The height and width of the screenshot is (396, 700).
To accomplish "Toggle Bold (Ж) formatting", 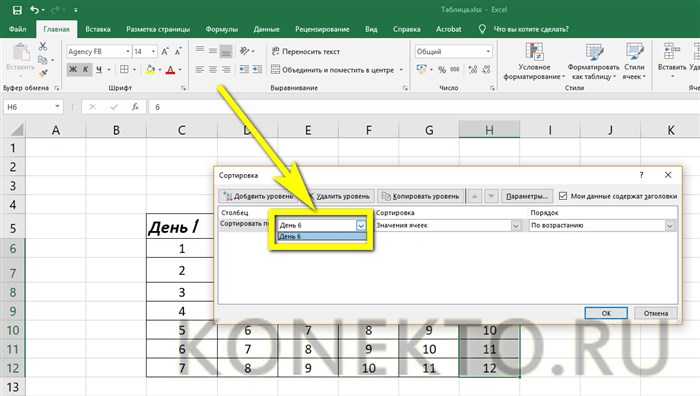I will point(73,69).
